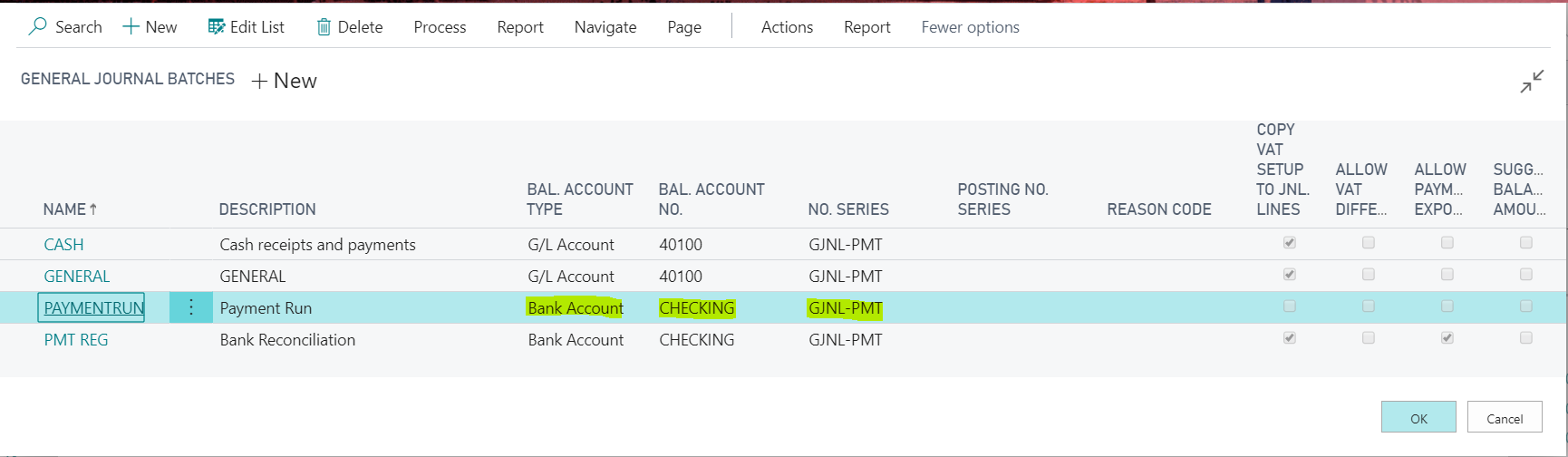Click the Delete trash can icon
1568x457 pixels.
tap(324, 27)
